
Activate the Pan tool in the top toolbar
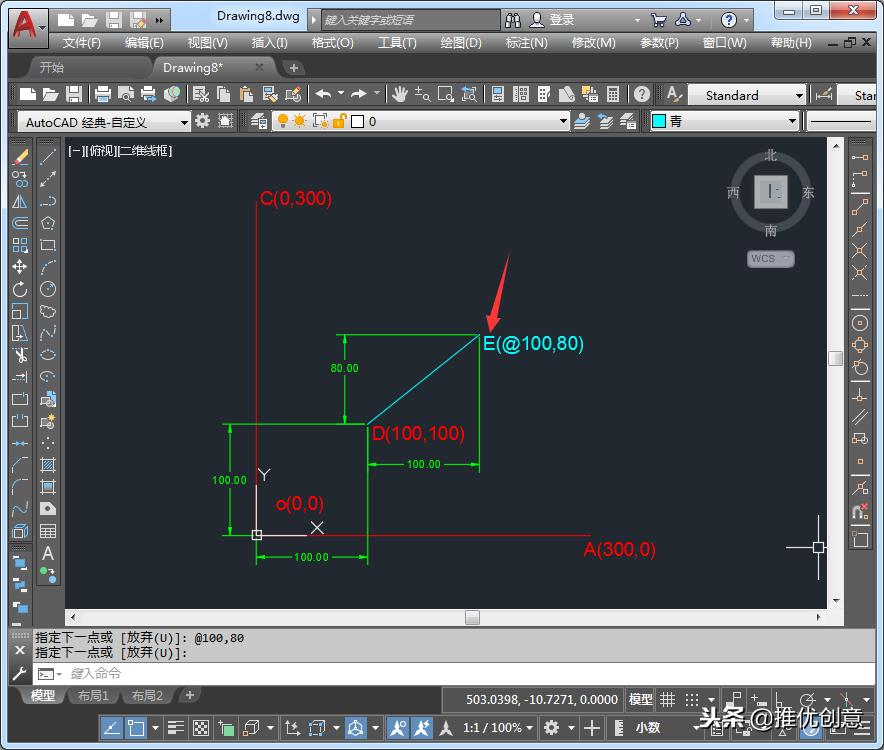400,94
